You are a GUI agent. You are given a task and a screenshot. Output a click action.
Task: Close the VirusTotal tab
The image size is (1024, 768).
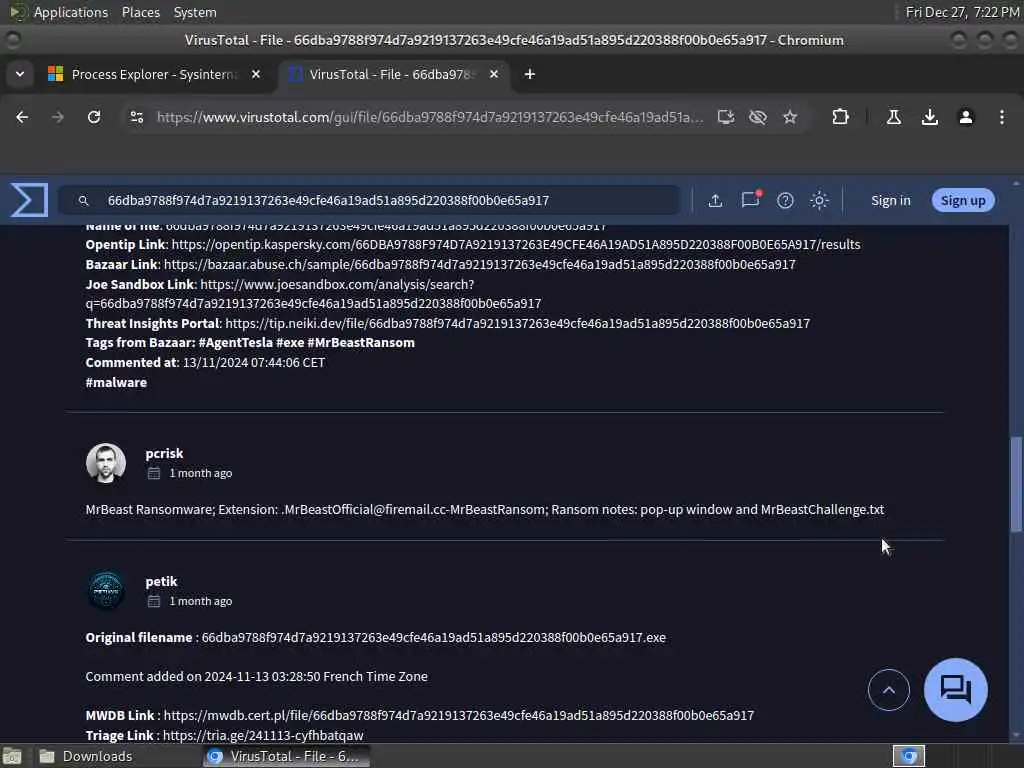(494, 74)
